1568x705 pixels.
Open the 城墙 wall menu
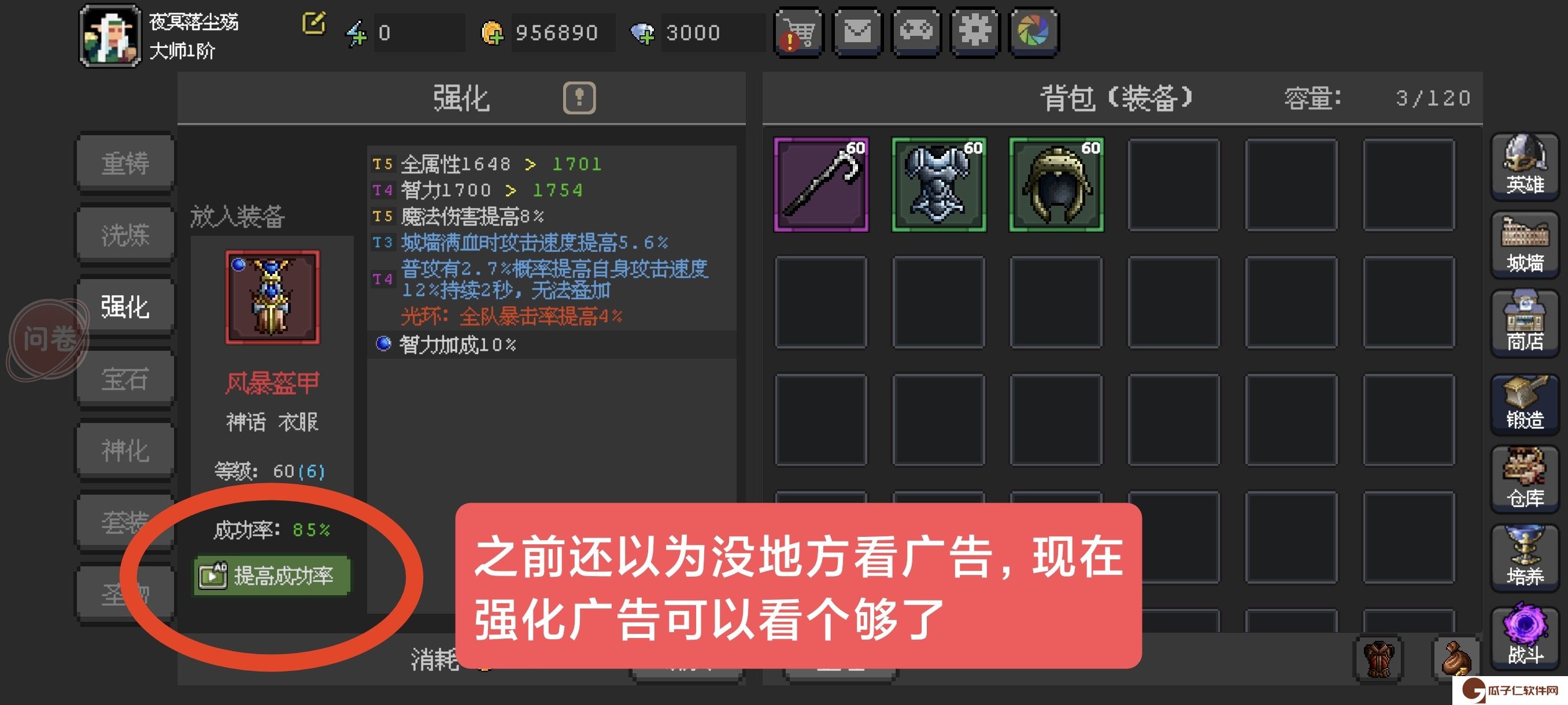click(x=1525, y=245)
